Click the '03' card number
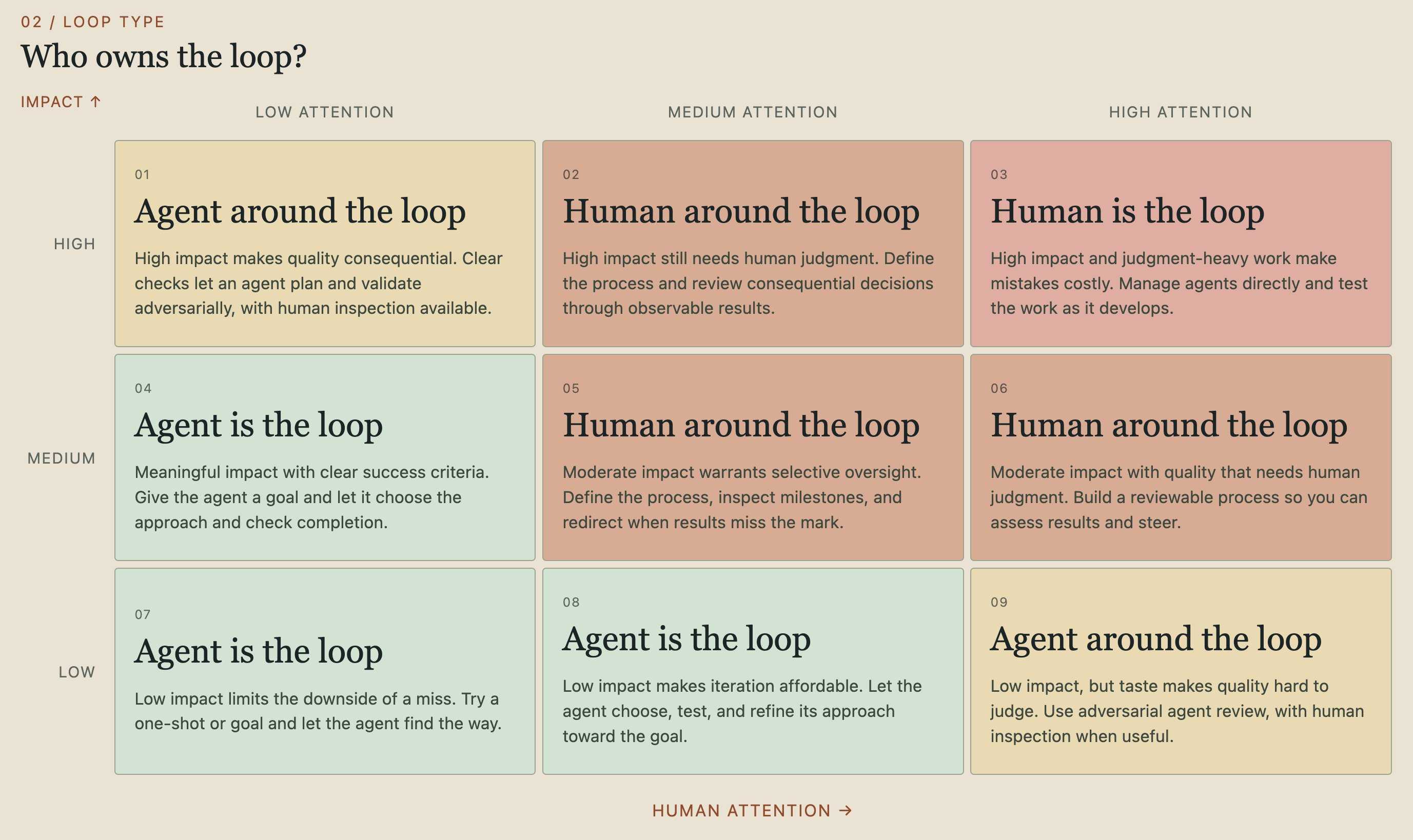 pyautogui.click(x=999, y=174)
